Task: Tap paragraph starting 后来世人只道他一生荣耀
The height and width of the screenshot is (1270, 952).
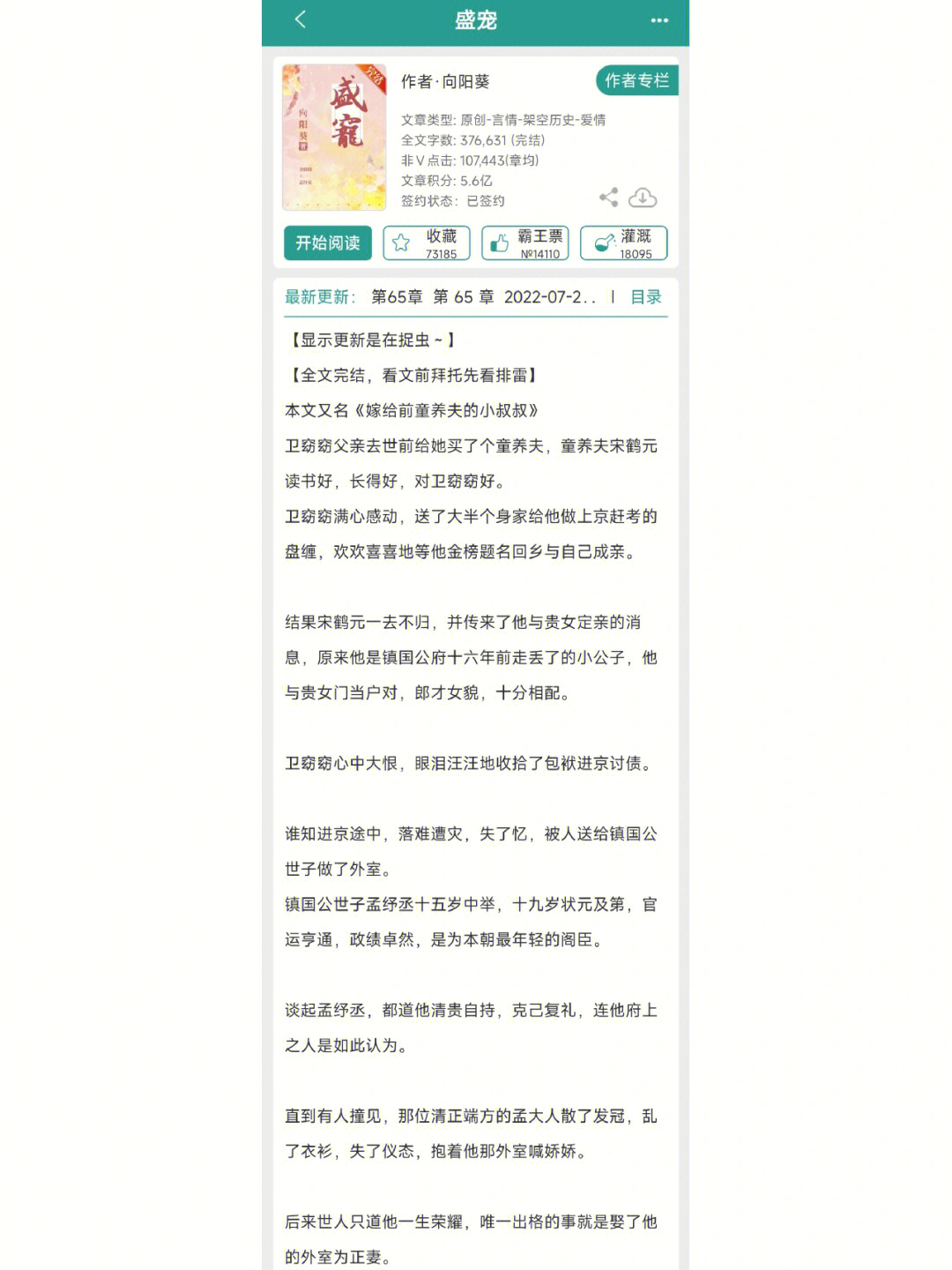Action: (x=471, y=1239)
